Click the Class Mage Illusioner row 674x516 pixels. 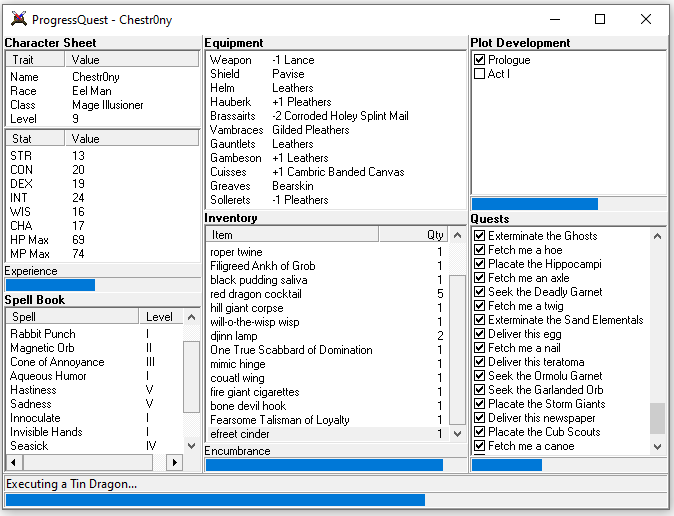[x=102, y=104]
